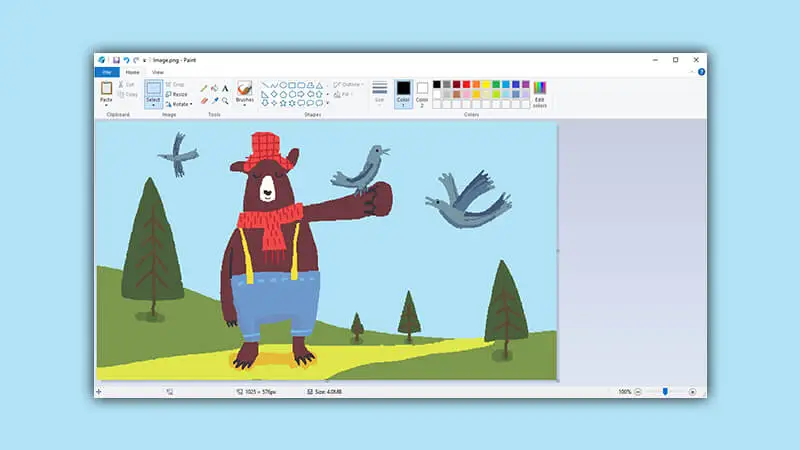Click the canvas right-edge resize handle
Image resolution: width=800 pixels, height=450 pixels.
[558, 251]
